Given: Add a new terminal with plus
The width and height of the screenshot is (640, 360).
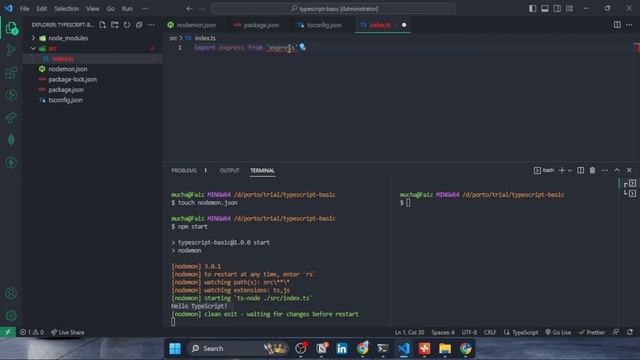Looking at the screenshot, I should pyautogui.click(x=562, y=170).
